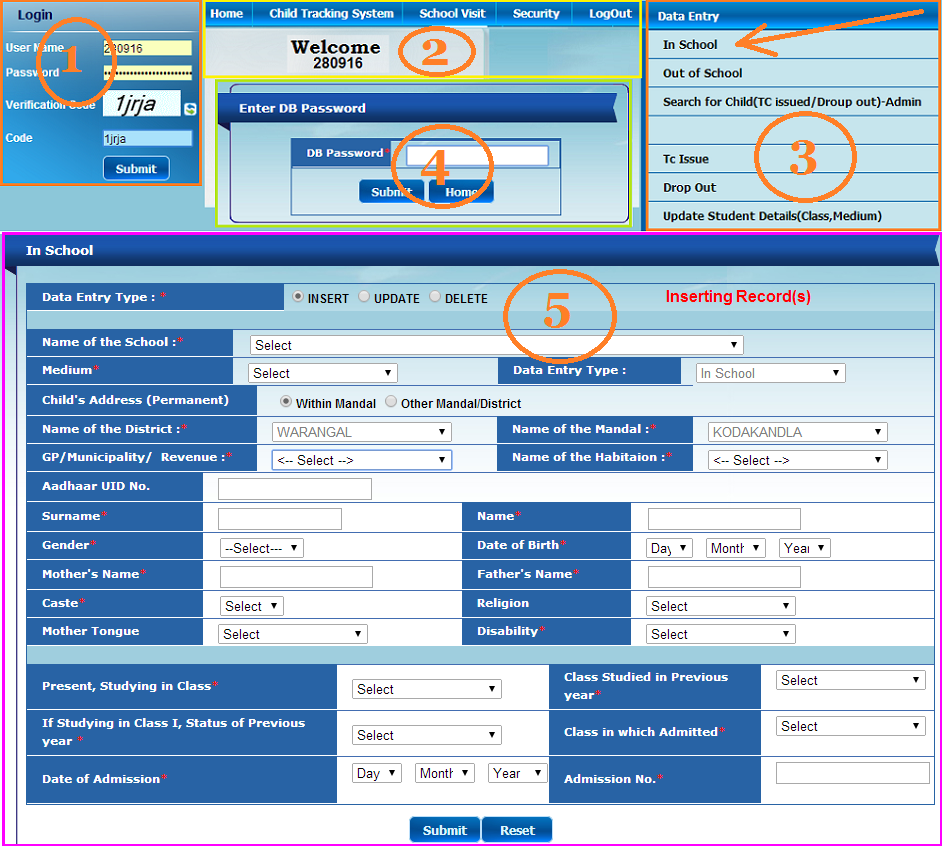
Task: Open the Gender select list
Action: [x=262, y=548]
